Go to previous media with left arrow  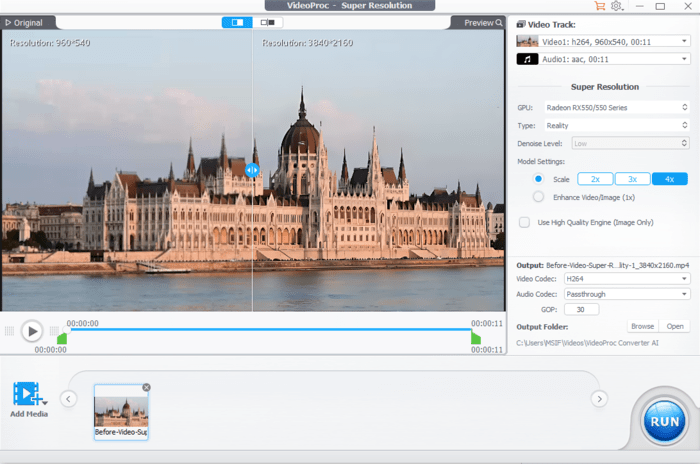click(68, 399)
